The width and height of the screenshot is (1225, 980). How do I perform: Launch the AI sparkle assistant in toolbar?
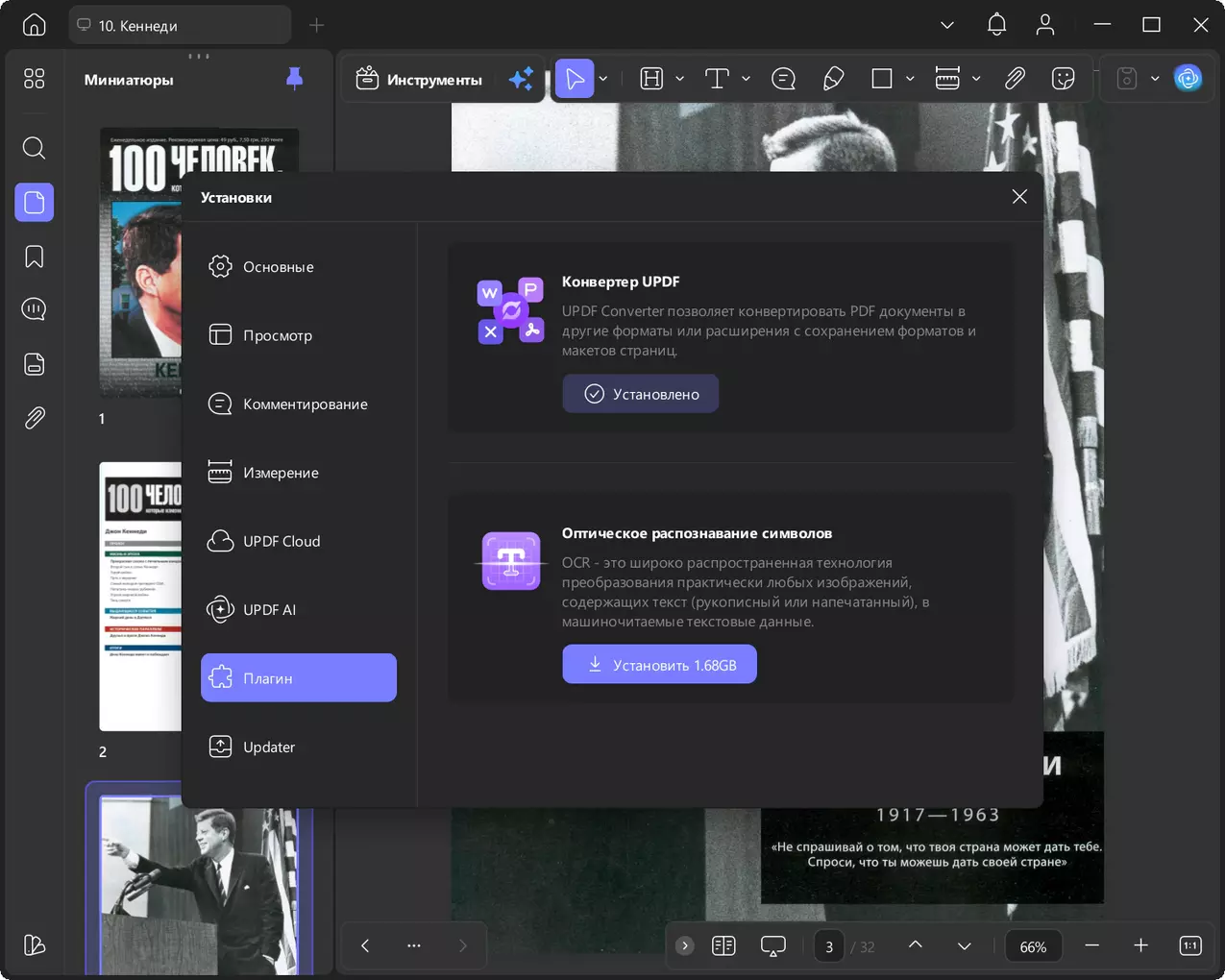click(521, 79)
